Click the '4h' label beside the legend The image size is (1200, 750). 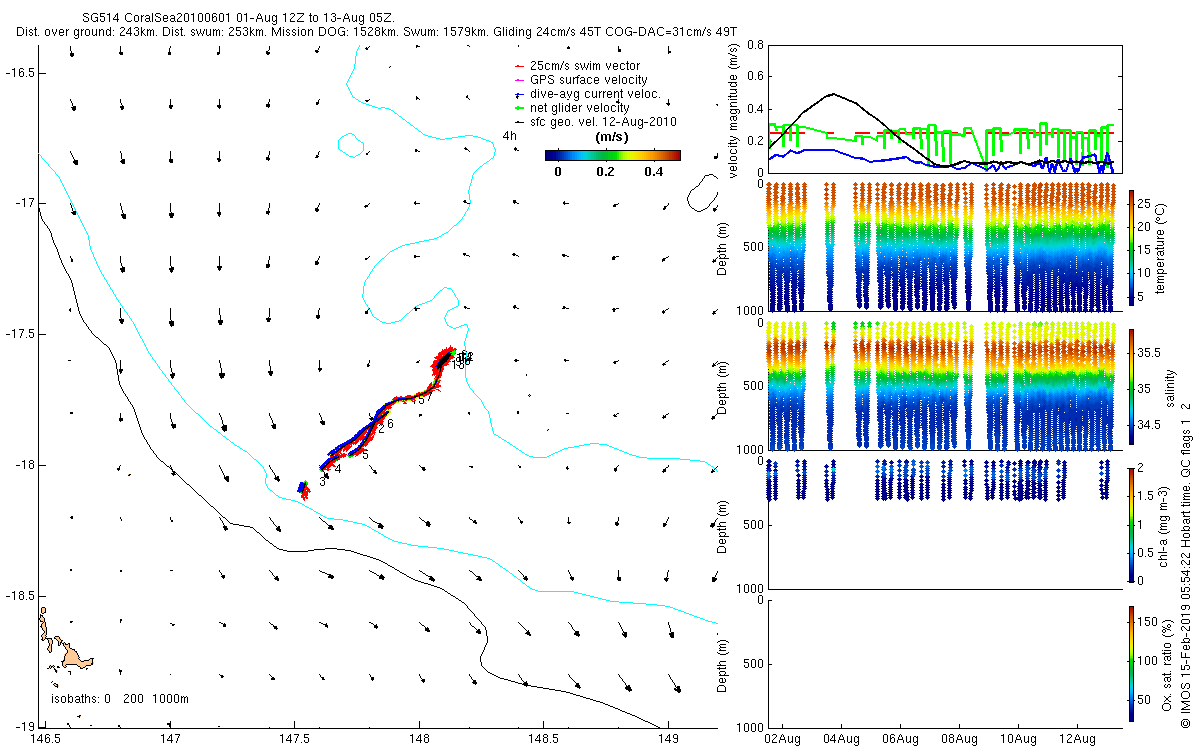click(x=509, y=136)
